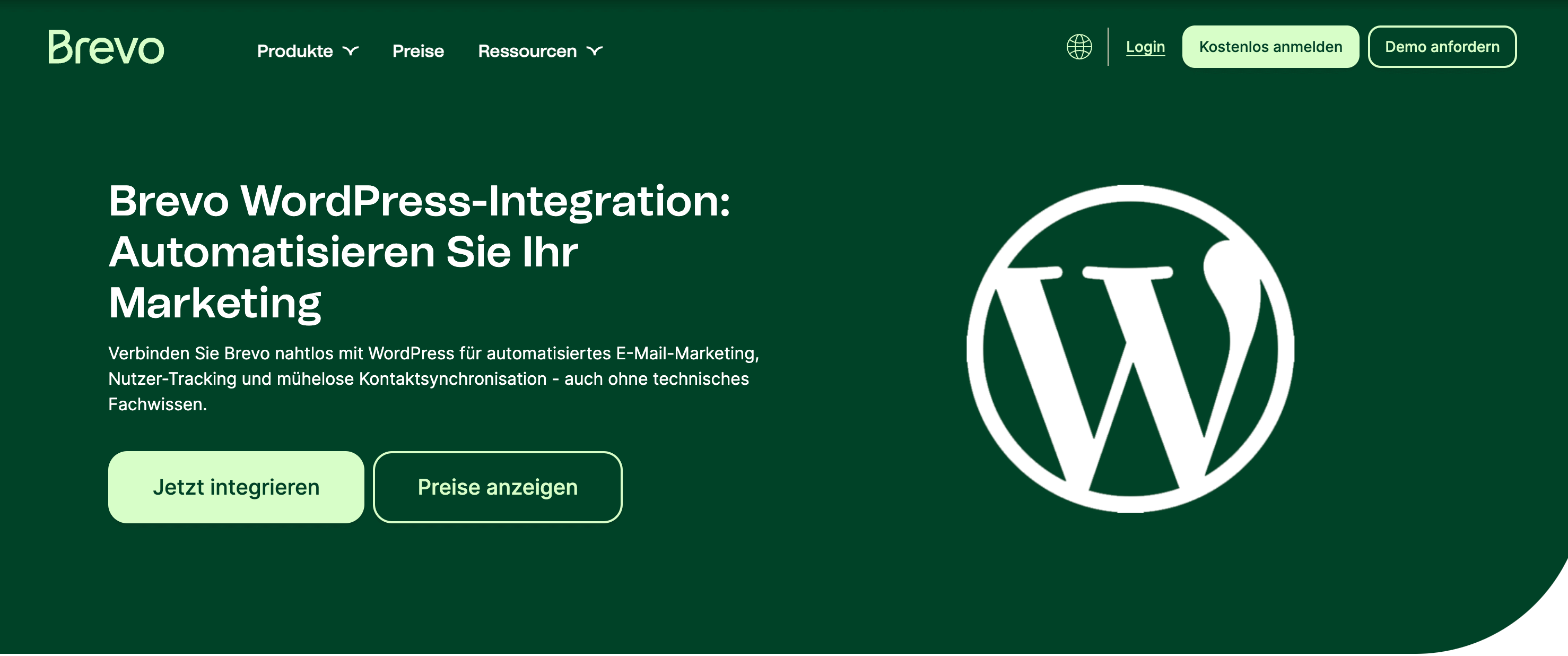Image resolution: width=1568 pixels, height=656 pixels.
Task: Open the Preise menu item
Action: (418, 51)
